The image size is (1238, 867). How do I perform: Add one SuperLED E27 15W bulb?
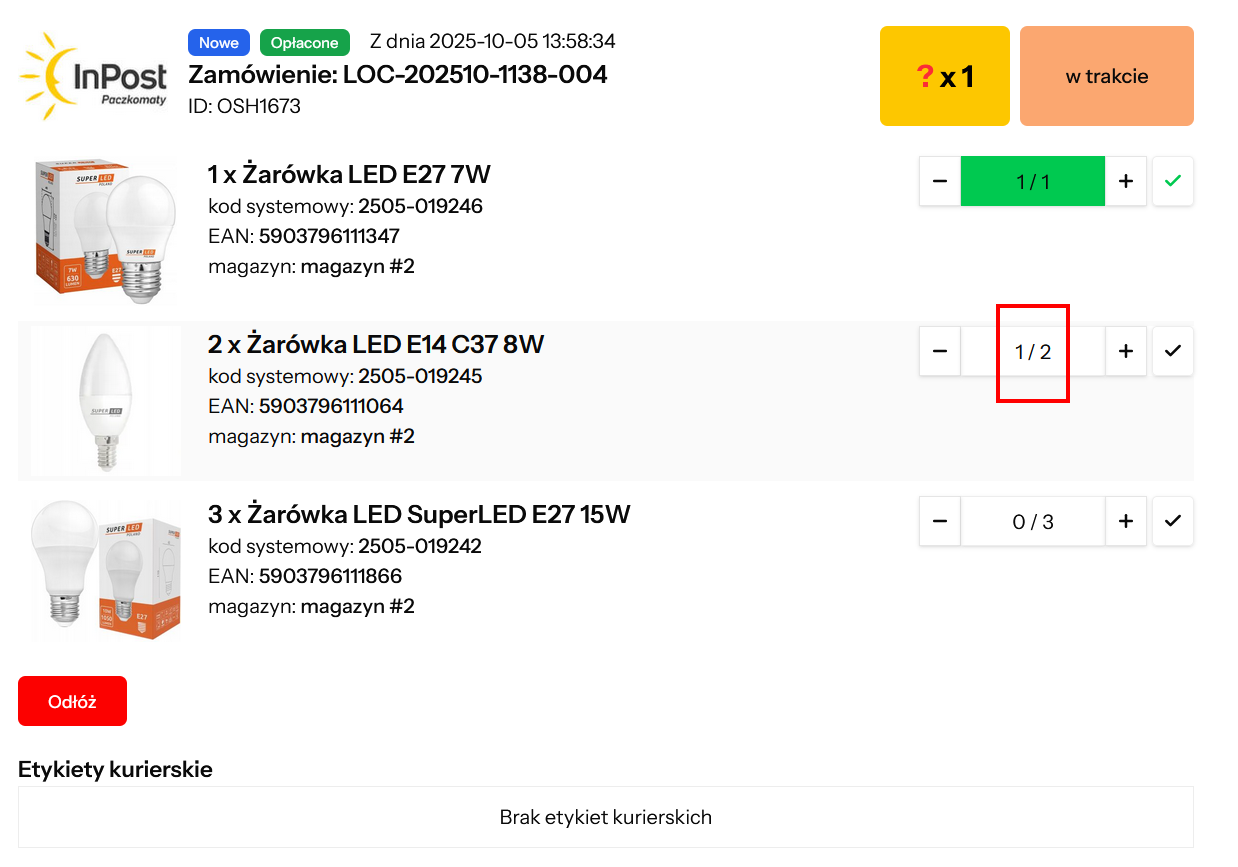click(x=1125, y=521)
